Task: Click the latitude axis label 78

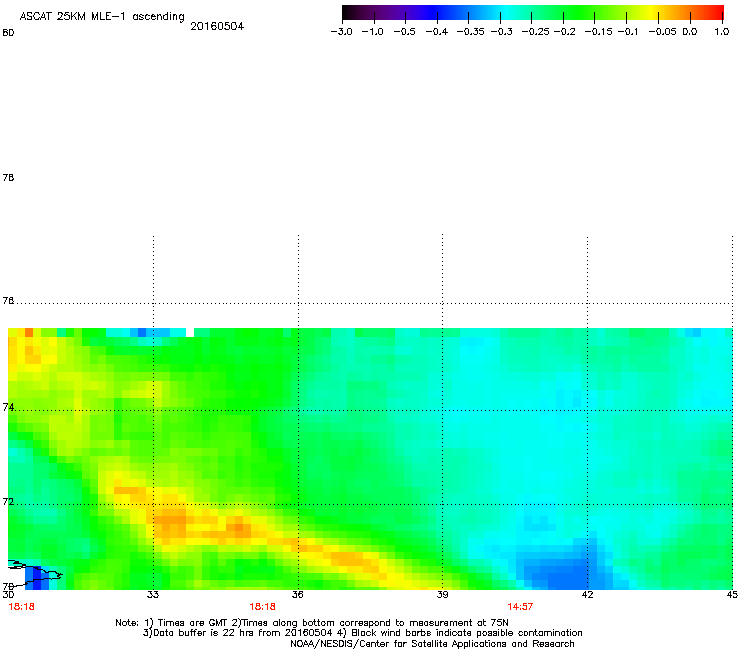Action: click(x=8, y=177)
